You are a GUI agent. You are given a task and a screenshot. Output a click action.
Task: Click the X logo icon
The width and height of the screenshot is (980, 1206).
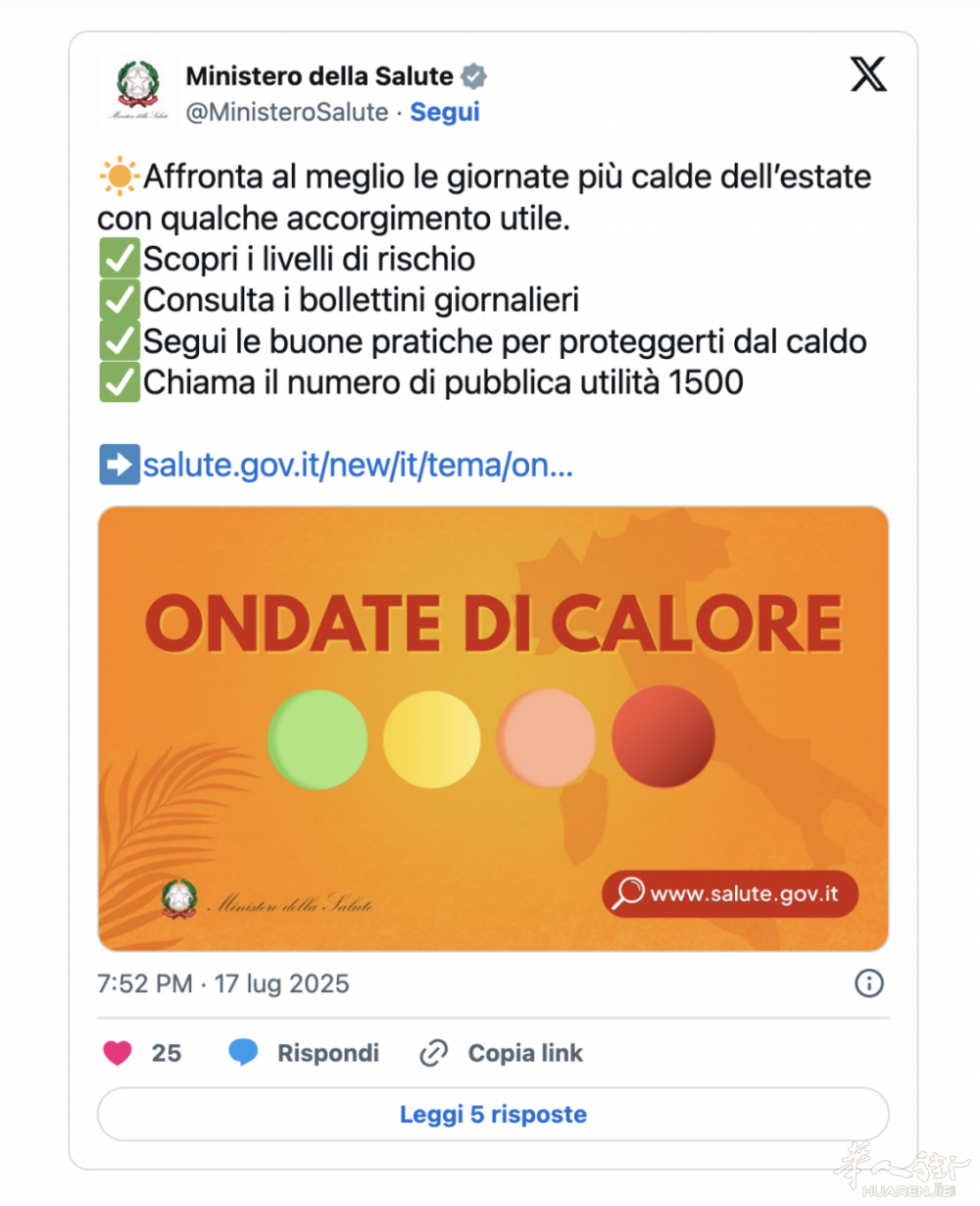point(868,75)
